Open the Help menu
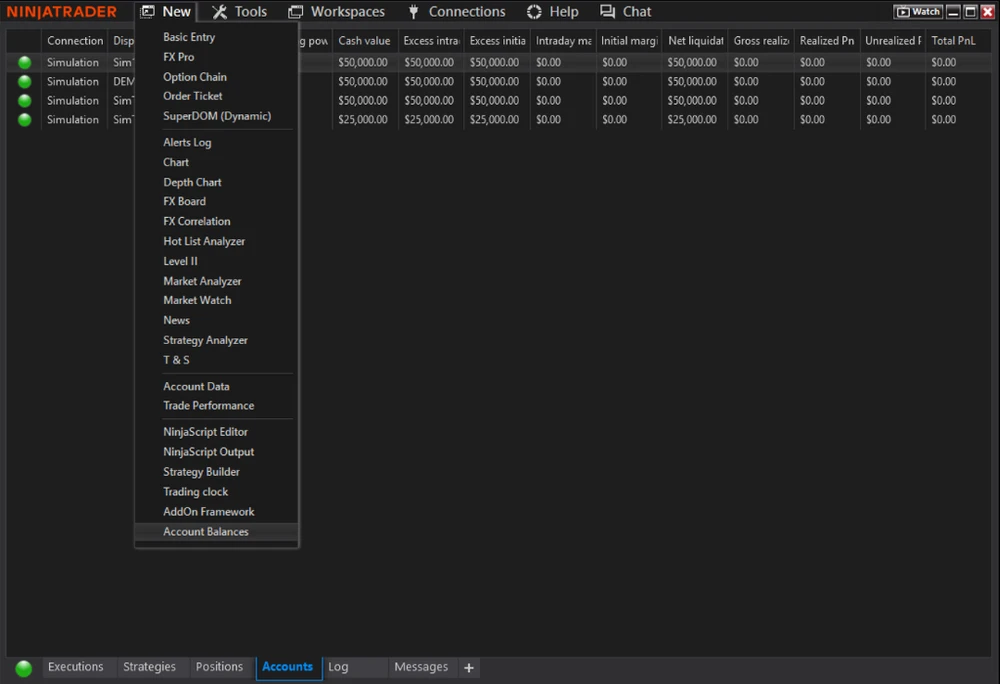This screenshot has height=684, width=1000. 552,11
